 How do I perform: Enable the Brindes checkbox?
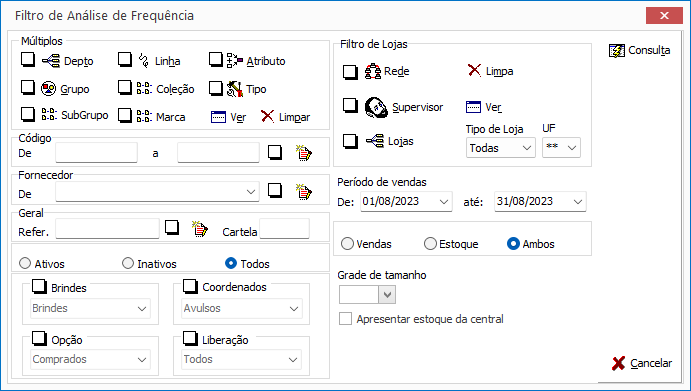click(39, 287)
